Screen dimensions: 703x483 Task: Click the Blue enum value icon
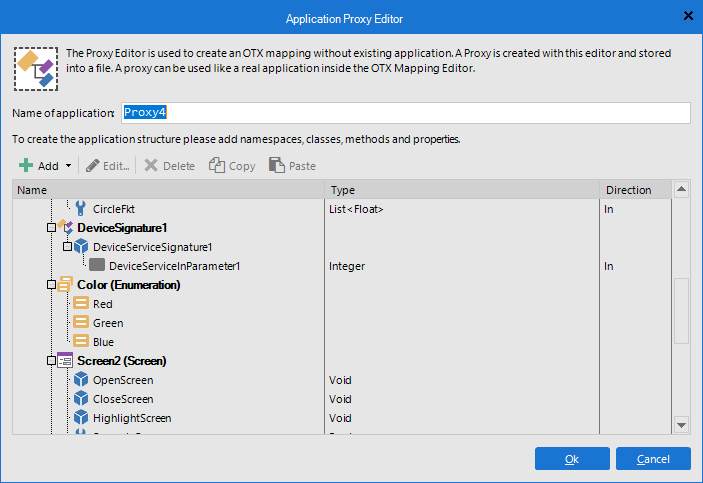81,341
